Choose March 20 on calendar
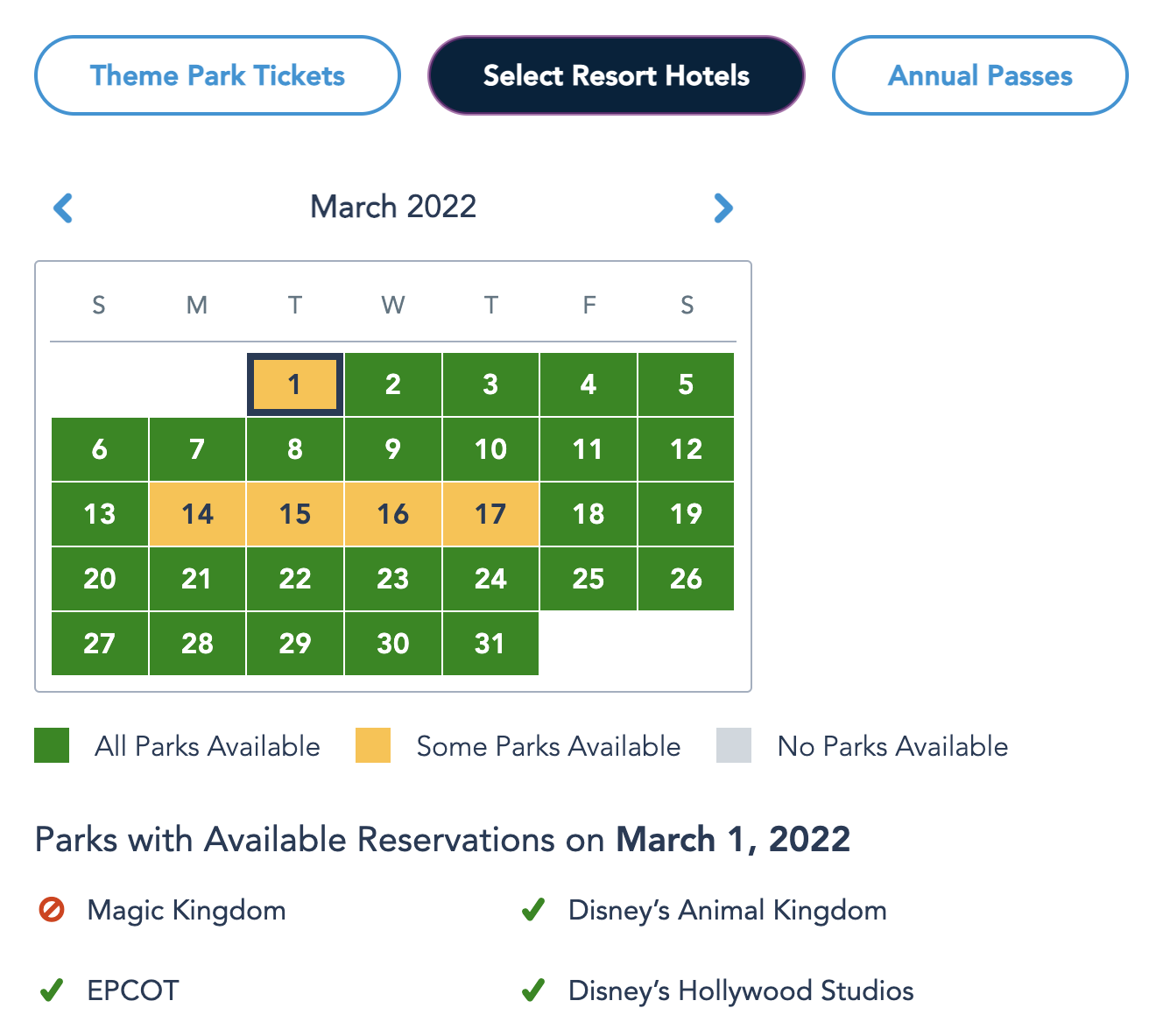Image resolution: width=1156 pixels, height=1036 pixels. point(100,579)
